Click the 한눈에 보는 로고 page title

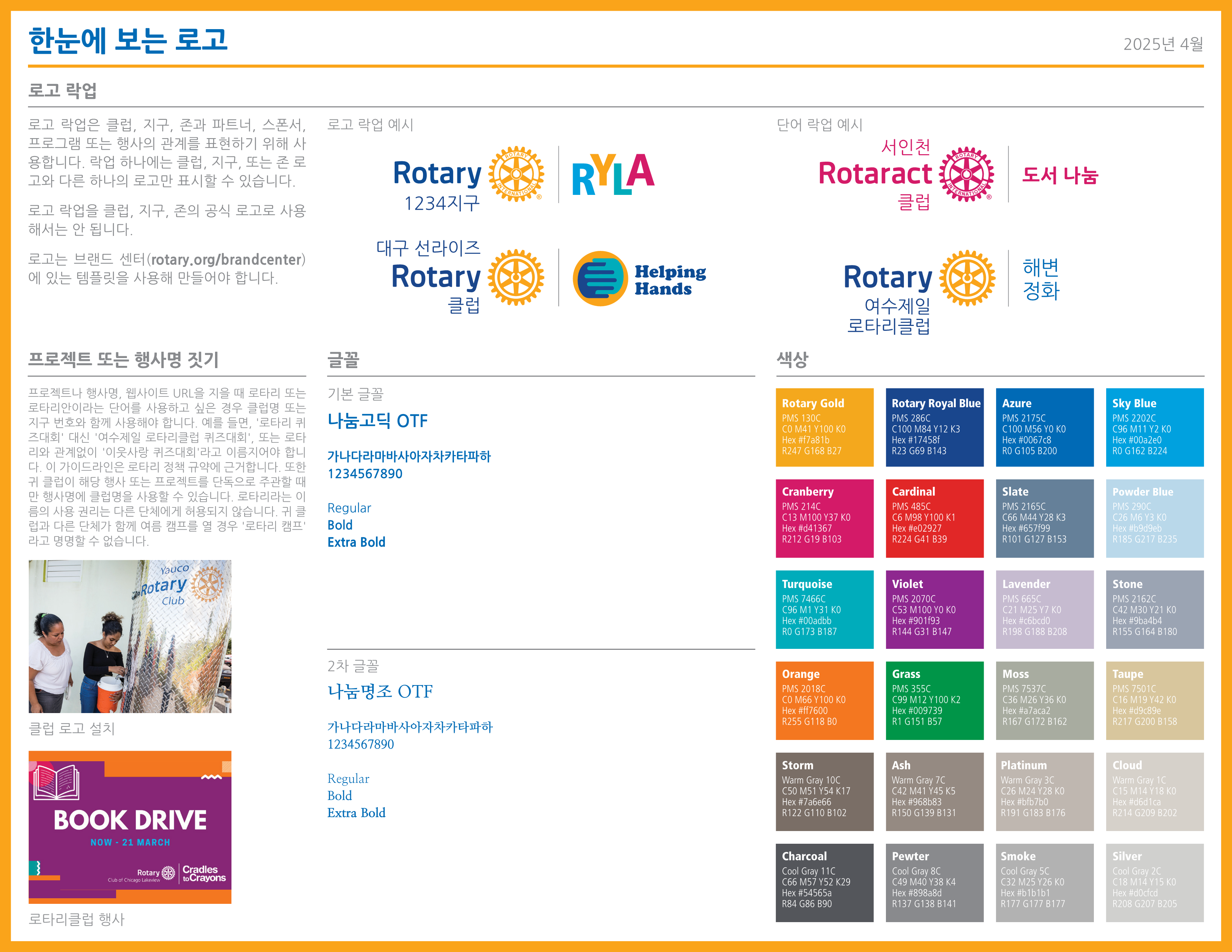coord(128,41)
